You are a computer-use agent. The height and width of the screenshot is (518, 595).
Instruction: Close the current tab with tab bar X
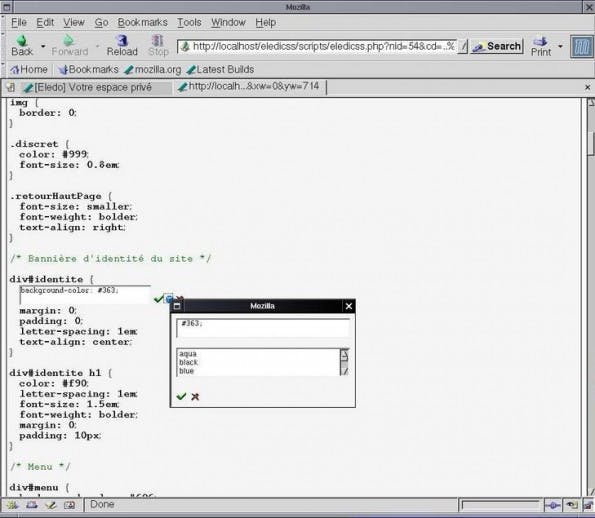[587, 87]
